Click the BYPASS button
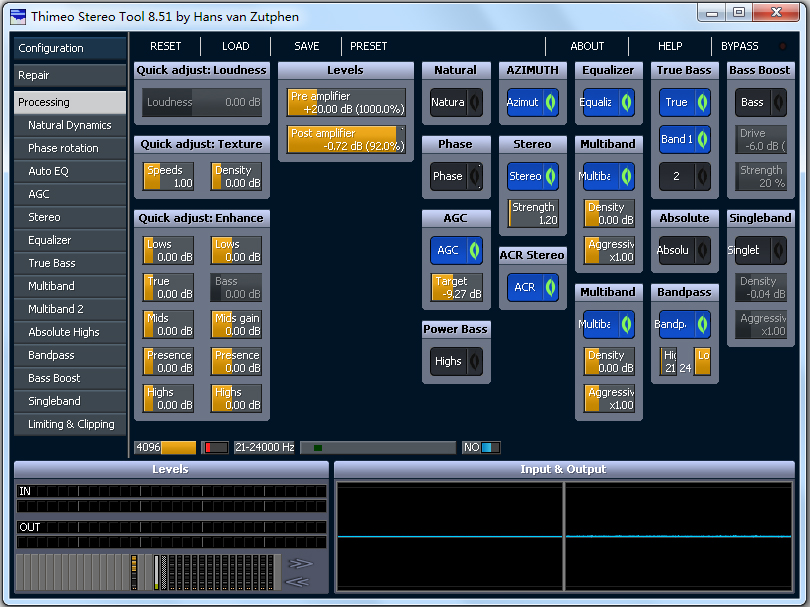 (x=739, y=46)
